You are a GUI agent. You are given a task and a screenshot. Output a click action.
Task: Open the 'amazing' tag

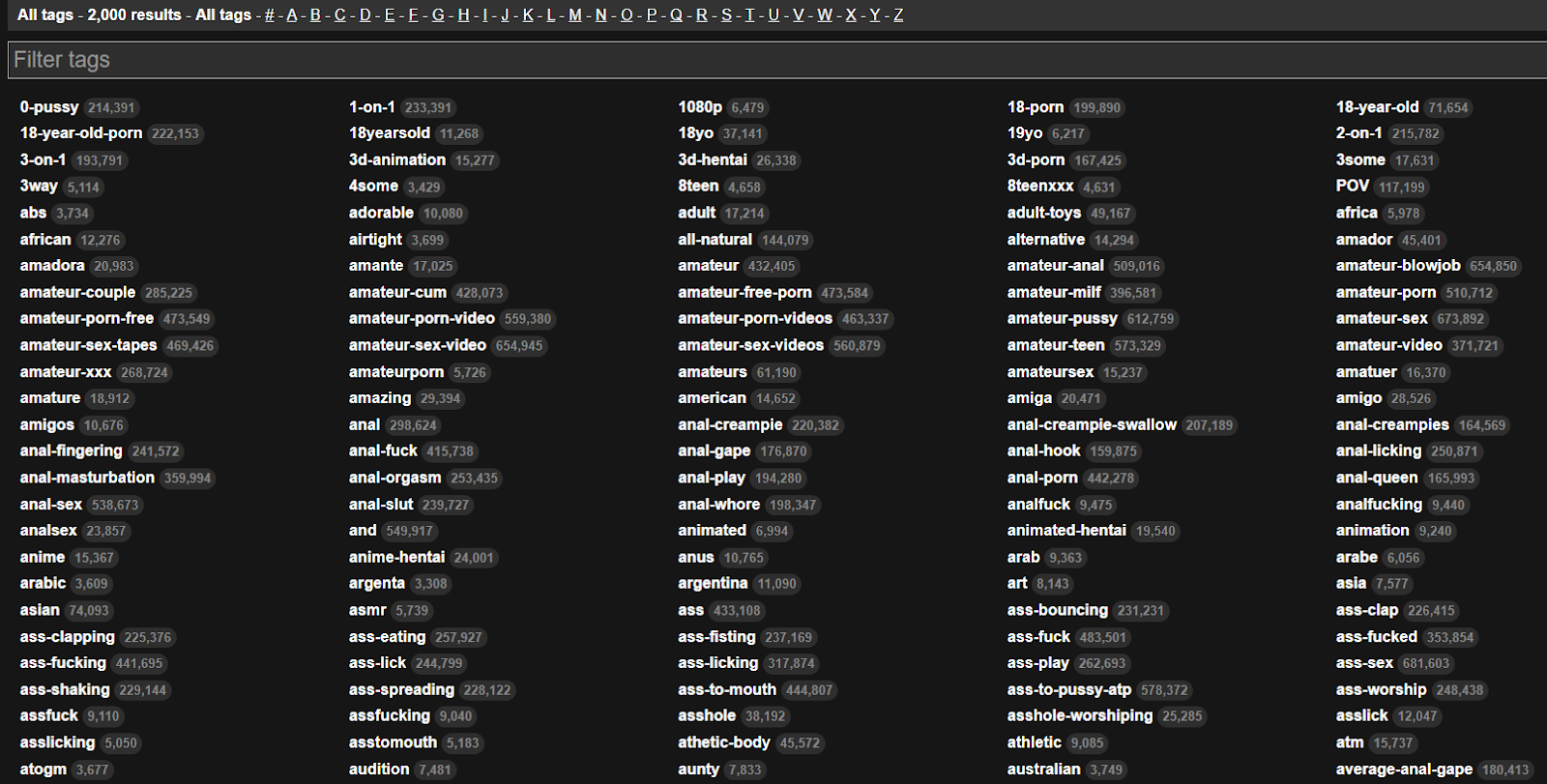pos(380,398)
